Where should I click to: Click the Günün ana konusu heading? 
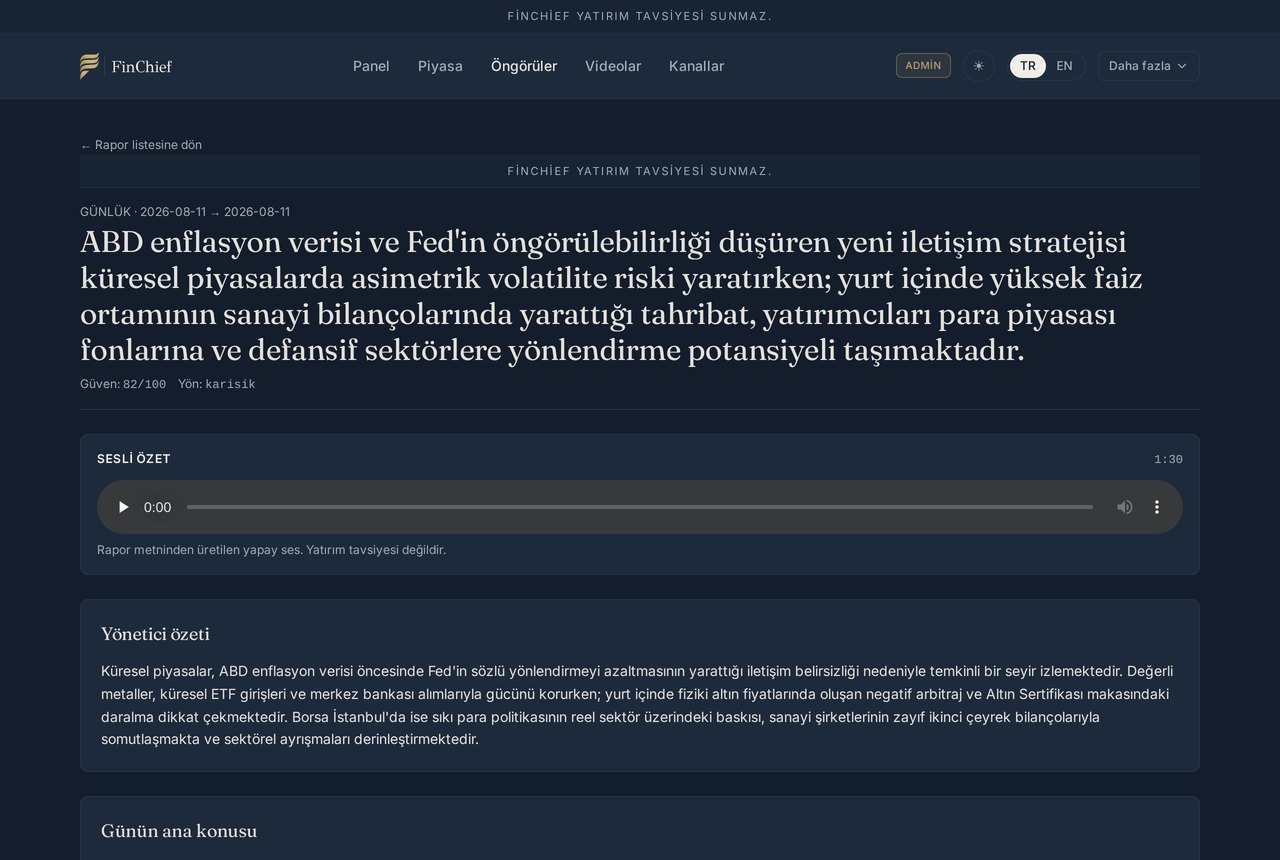click(179, 831)
